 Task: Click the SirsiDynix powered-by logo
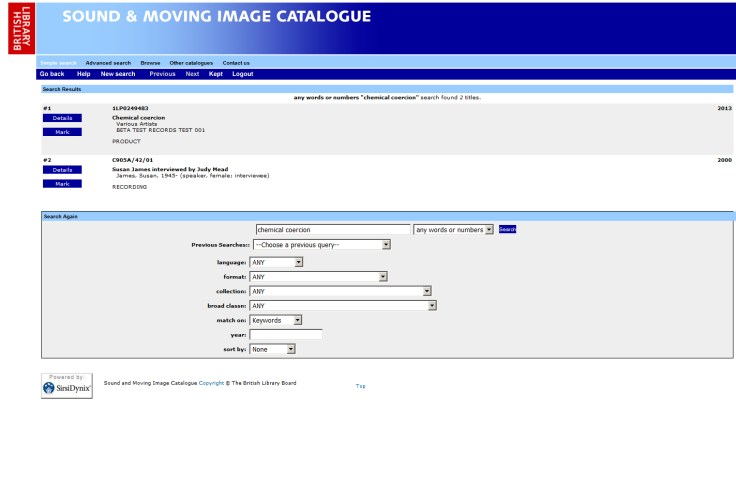[x=67, y=386]
